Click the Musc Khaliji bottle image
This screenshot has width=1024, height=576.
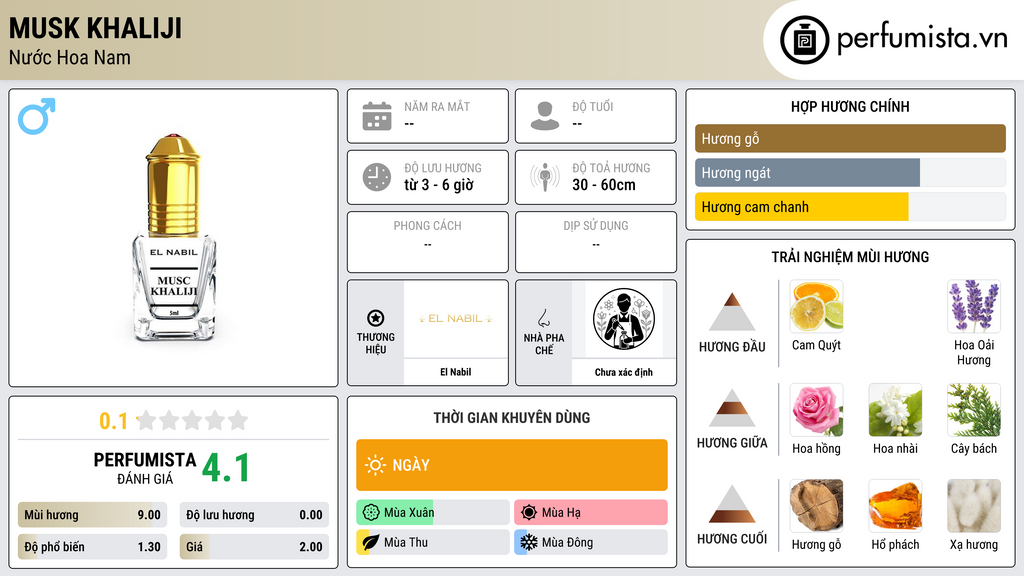click(174, 238)
